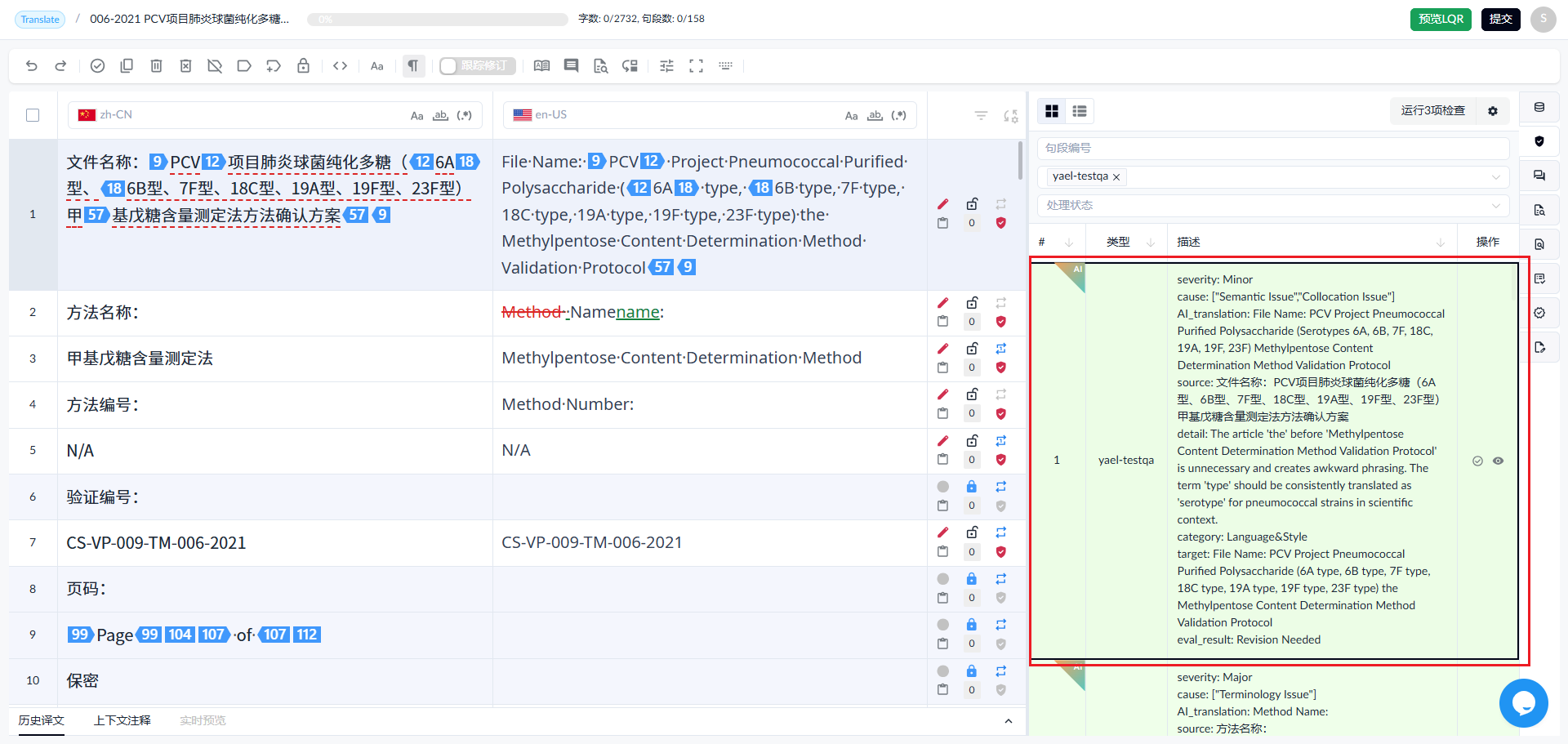Toggle whole-word option in en-US search box
Viewport: 1568px width, 744px height.
[875, 115]
